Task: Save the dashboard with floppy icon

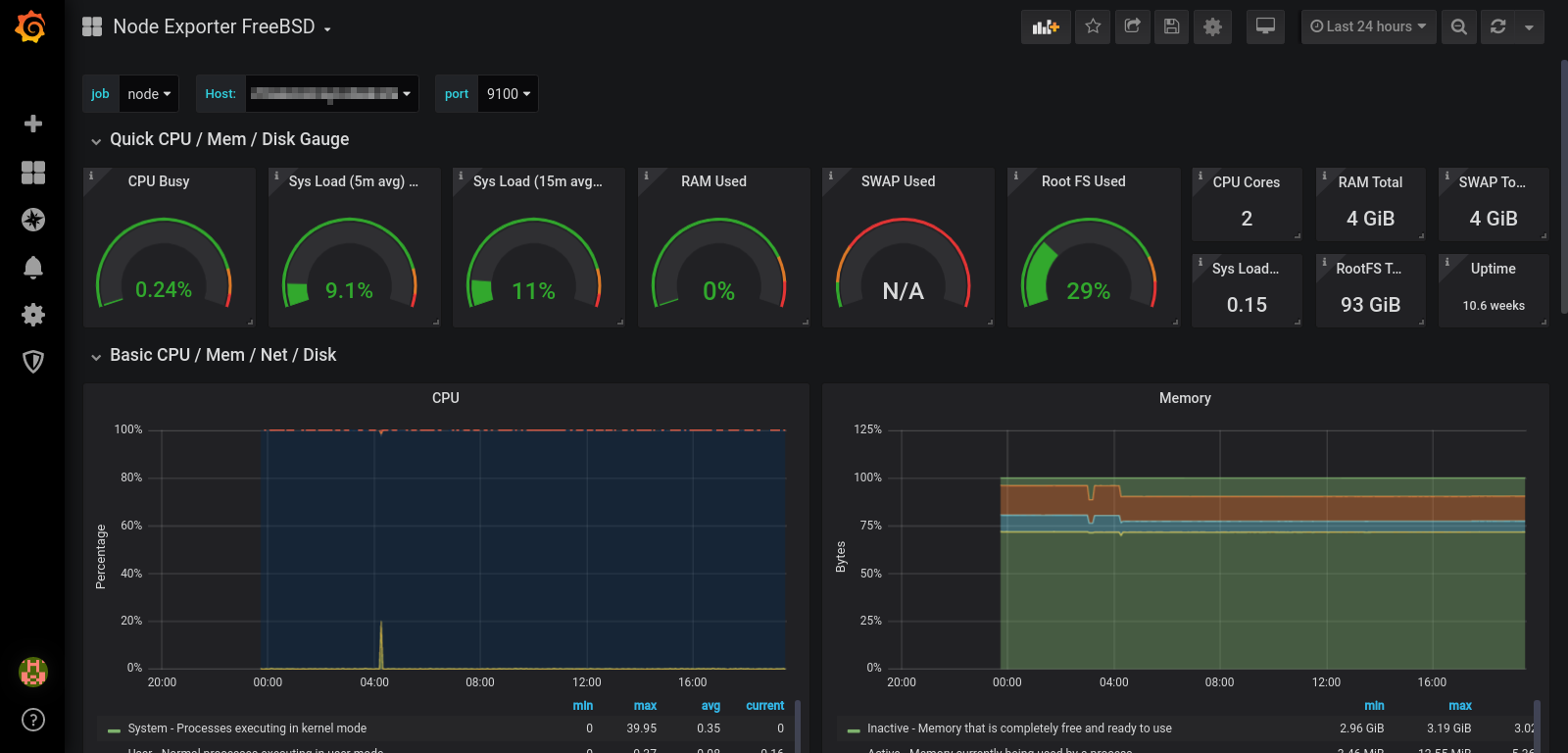Action: 1171,26
